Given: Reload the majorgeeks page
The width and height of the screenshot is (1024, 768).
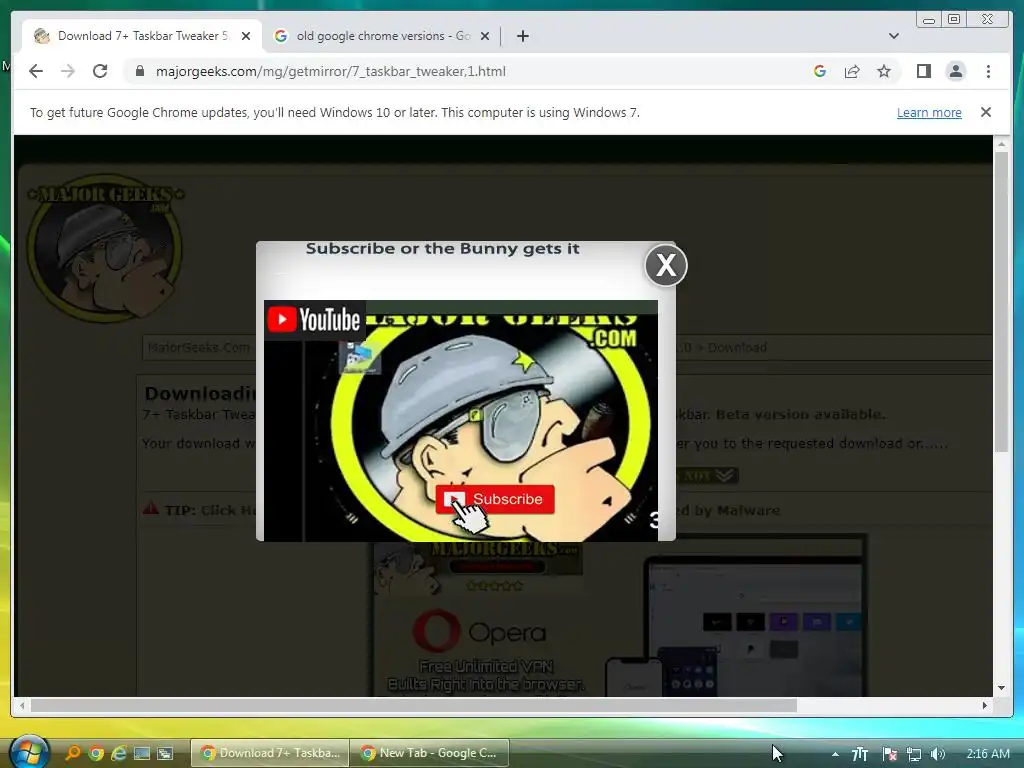Looking at the screenshot, I should coord(100,71).
